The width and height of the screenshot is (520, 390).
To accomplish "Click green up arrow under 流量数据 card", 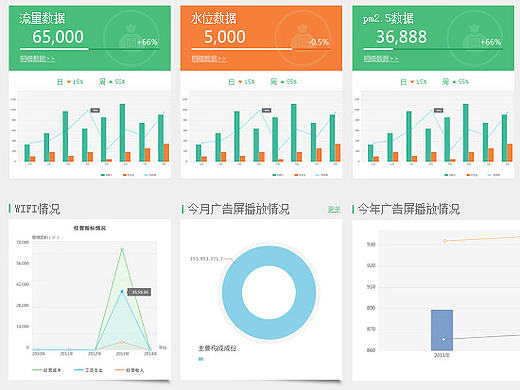I will [x=111, y=82].
